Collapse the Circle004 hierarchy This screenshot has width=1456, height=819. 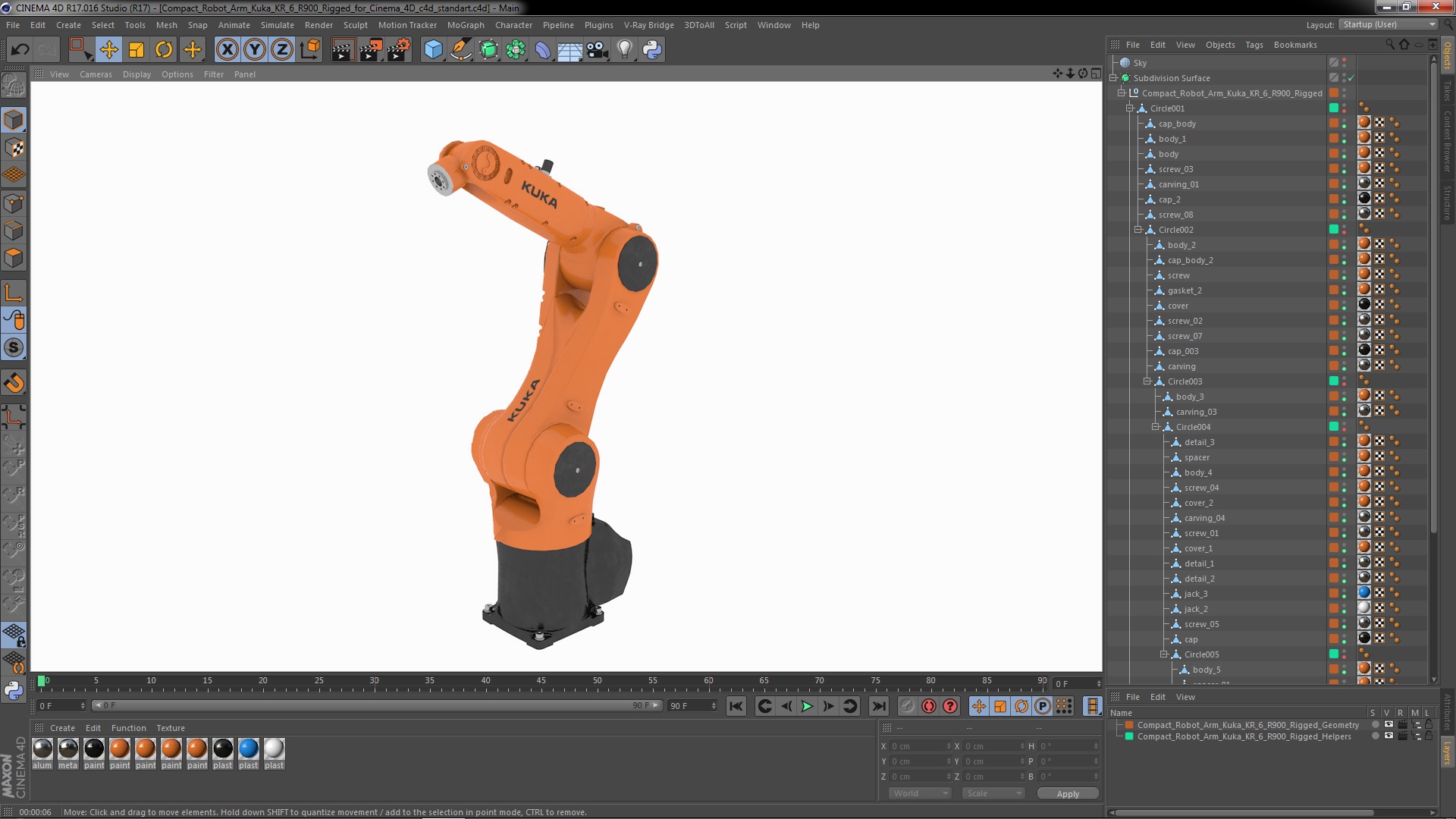click(x=1156, y=427)
